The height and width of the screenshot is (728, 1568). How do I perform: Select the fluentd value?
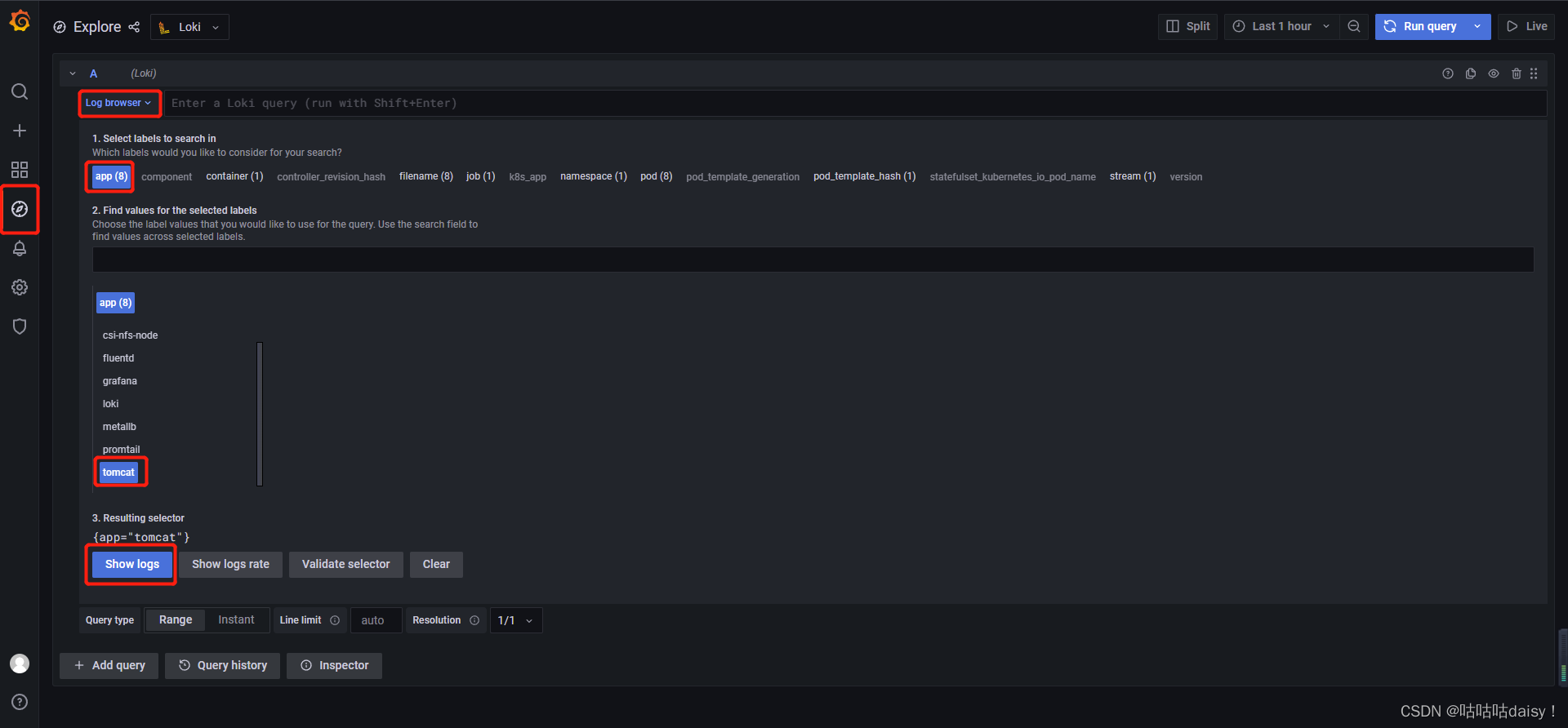point(118,358)
